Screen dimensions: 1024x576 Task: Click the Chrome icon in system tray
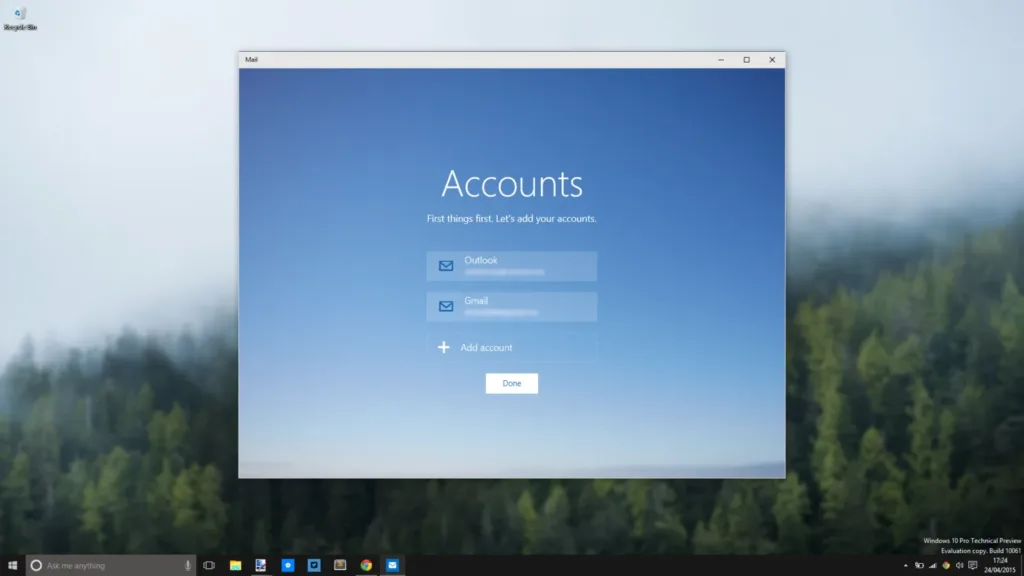click(x=946, y=566)
